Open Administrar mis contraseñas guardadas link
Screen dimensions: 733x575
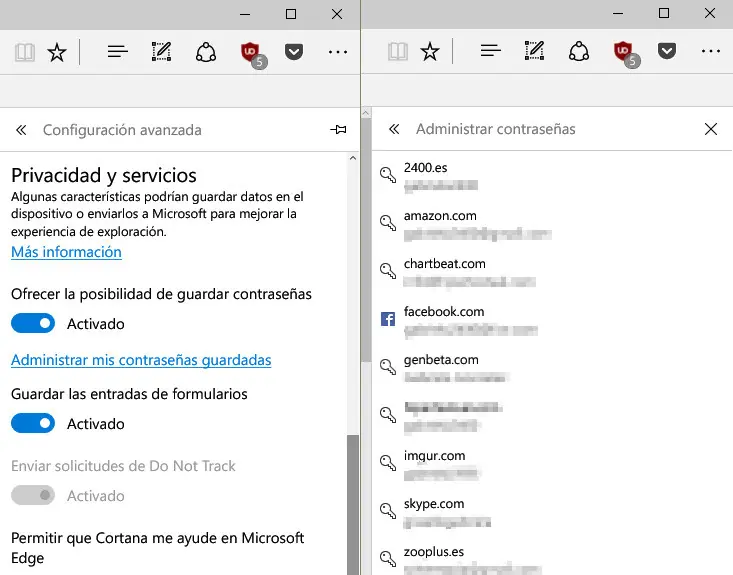point(141,360)
